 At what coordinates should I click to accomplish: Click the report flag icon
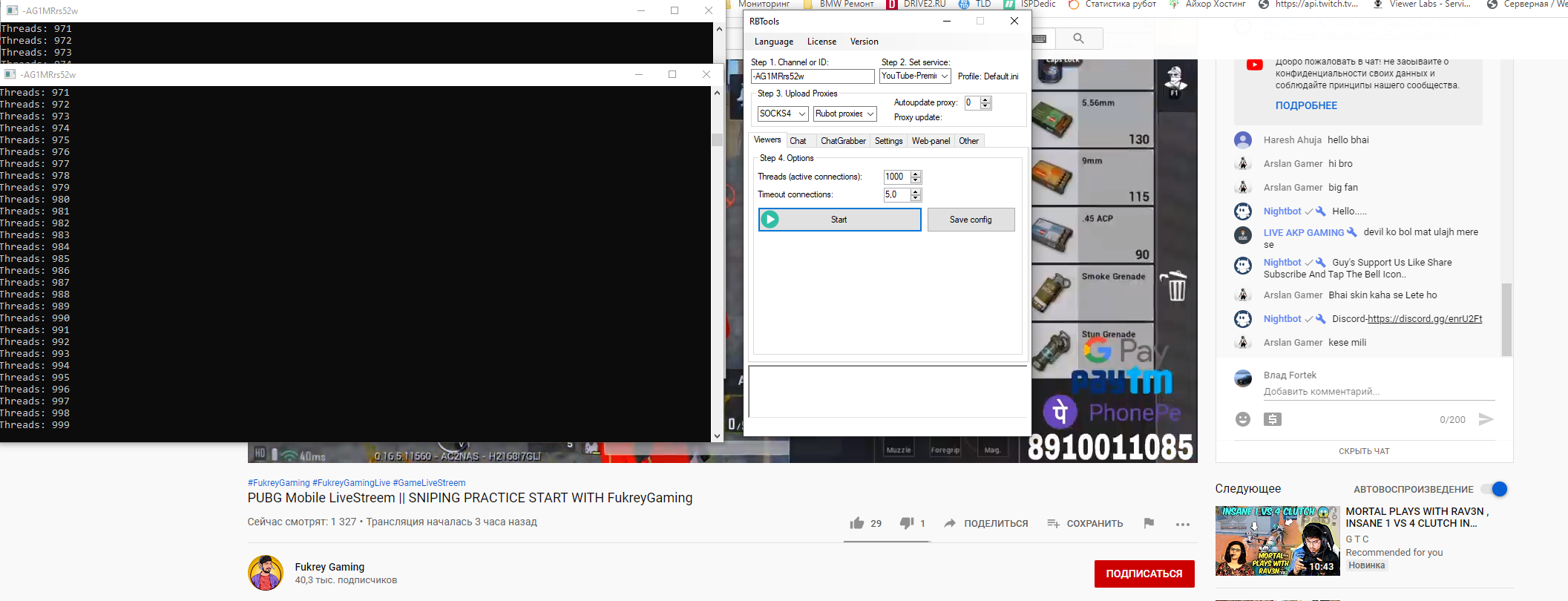click(x=1149, y=523)
